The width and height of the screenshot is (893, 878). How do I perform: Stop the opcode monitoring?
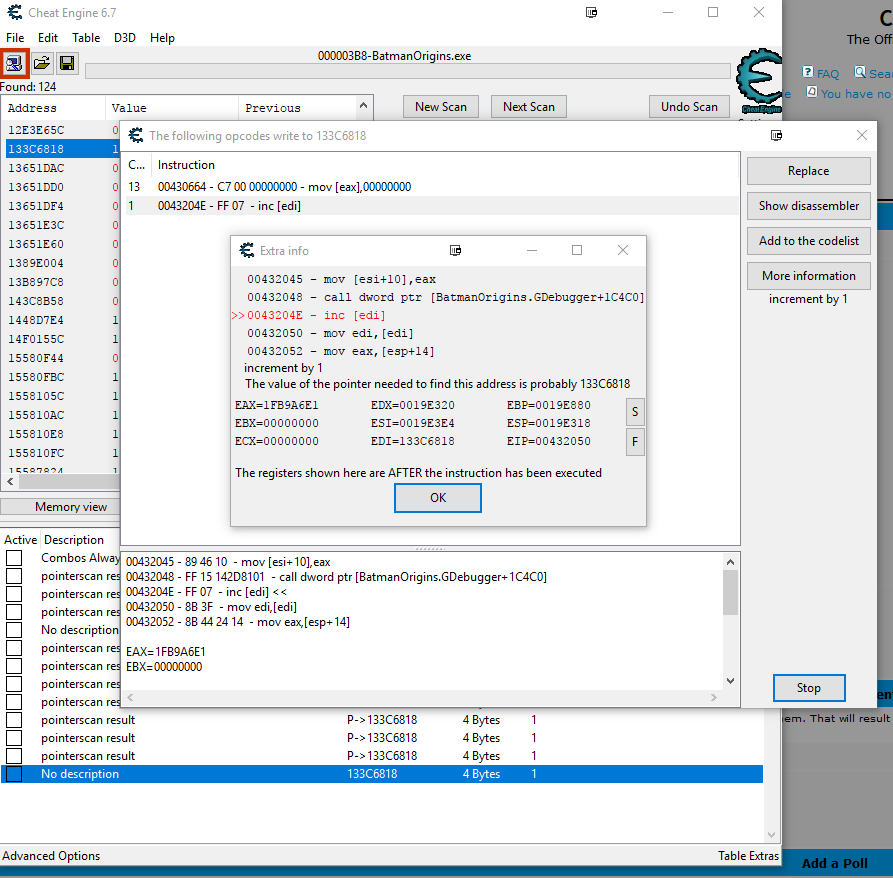(x=809, y=688)
